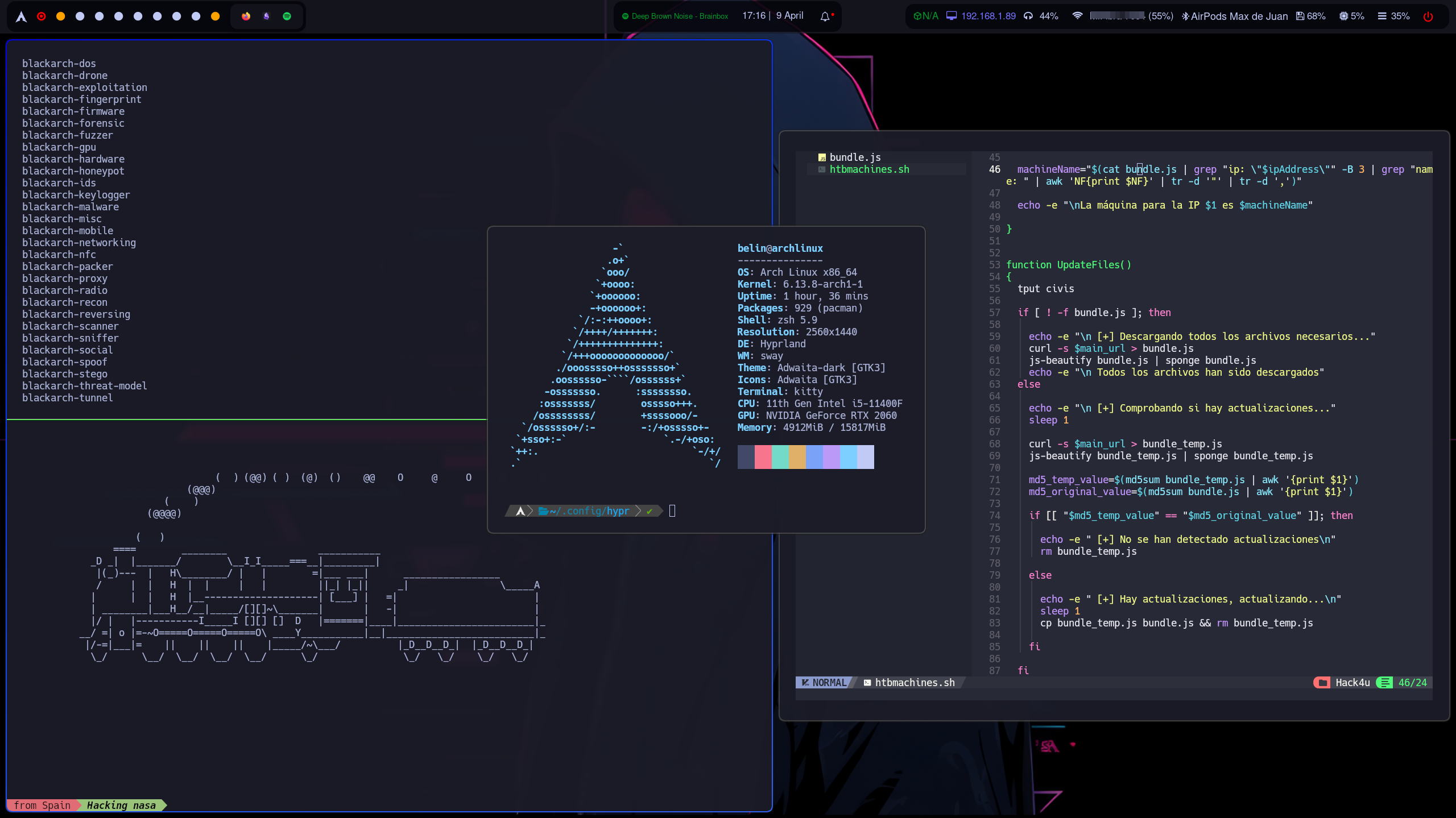Click the 17:16 clock in the bar

click(x=754, y=16)
